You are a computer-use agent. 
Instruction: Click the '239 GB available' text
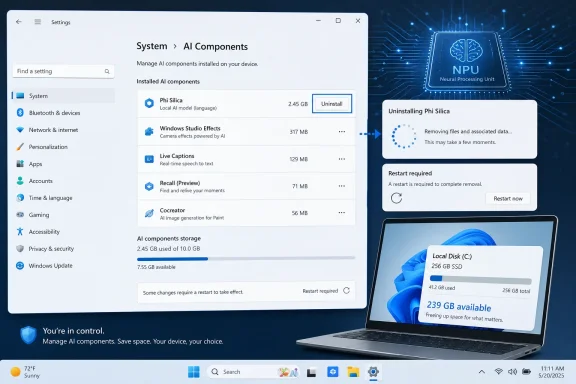pyautogui.click(x=459, y=306)
